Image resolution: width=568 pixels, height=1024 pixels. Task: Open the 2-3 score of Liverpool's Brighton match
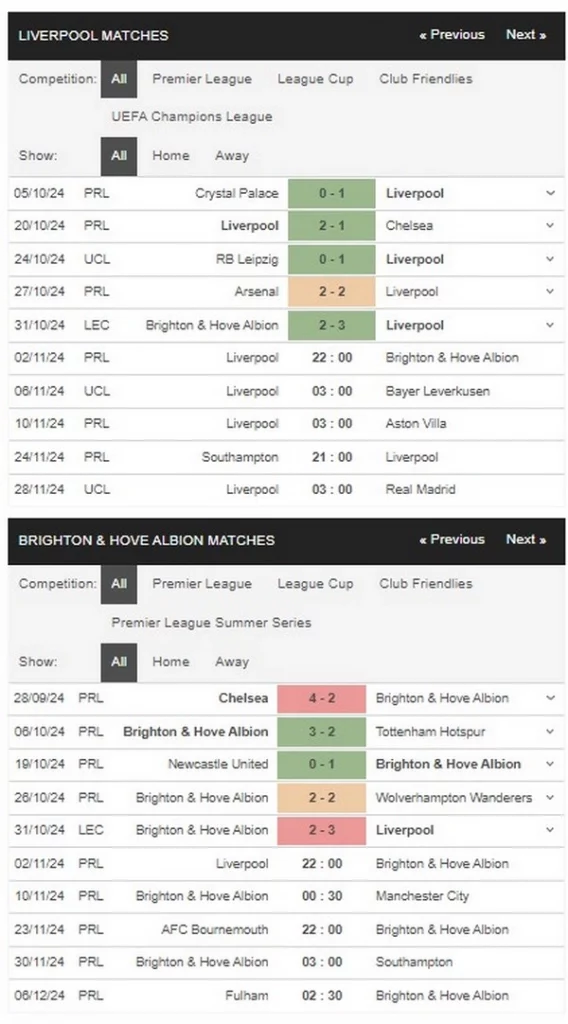(x=332, y=325)
